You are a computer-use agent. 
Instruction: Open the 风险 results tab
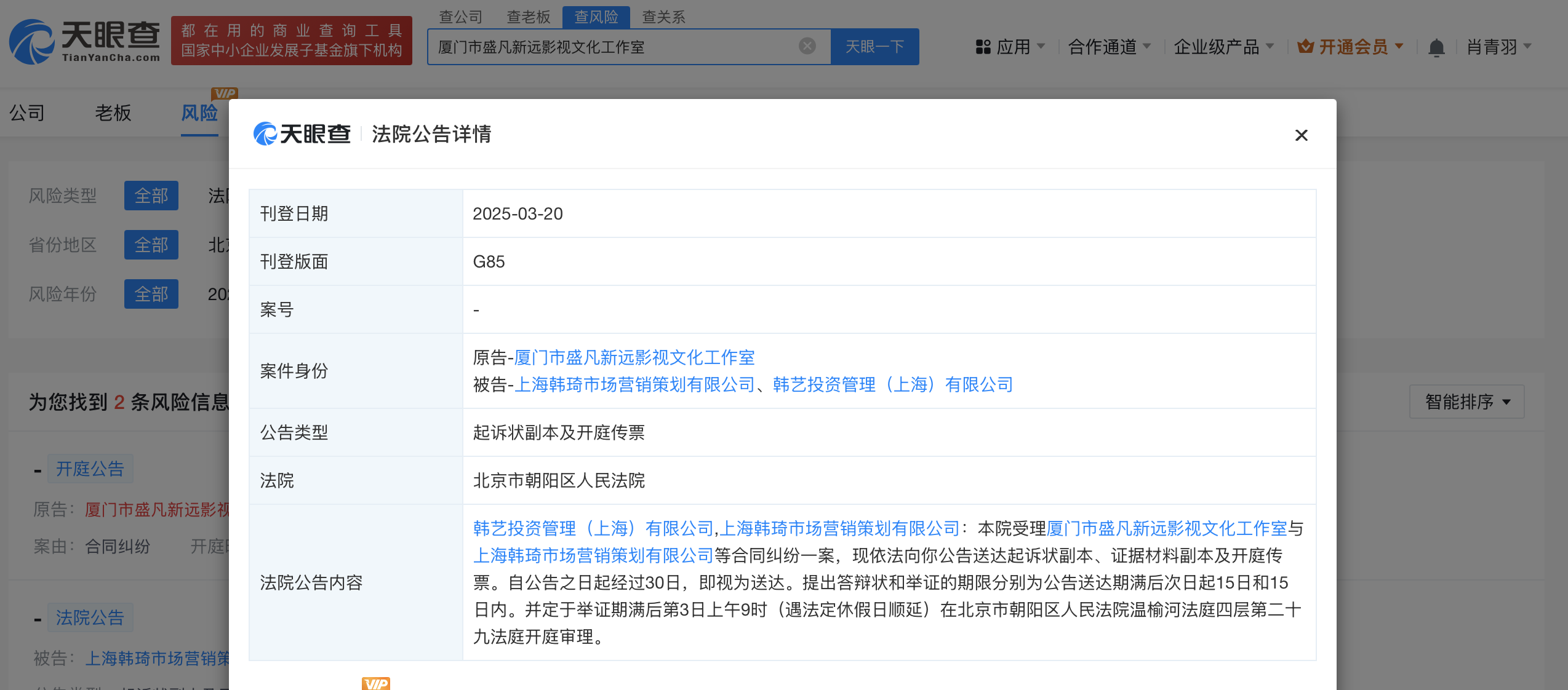(199, 113)
